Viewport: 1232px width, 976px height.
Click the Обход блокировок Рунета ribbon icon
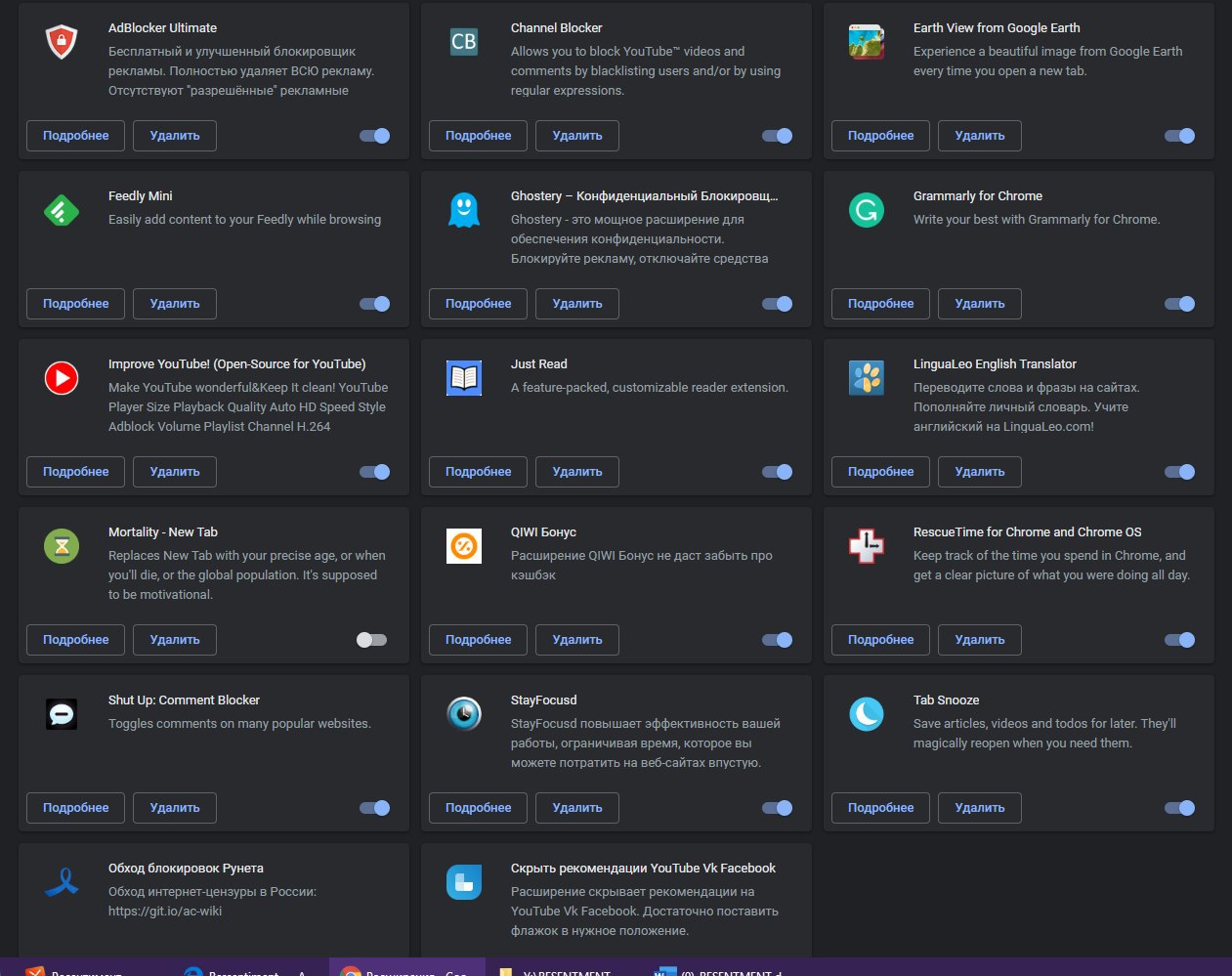click(62, 882)
